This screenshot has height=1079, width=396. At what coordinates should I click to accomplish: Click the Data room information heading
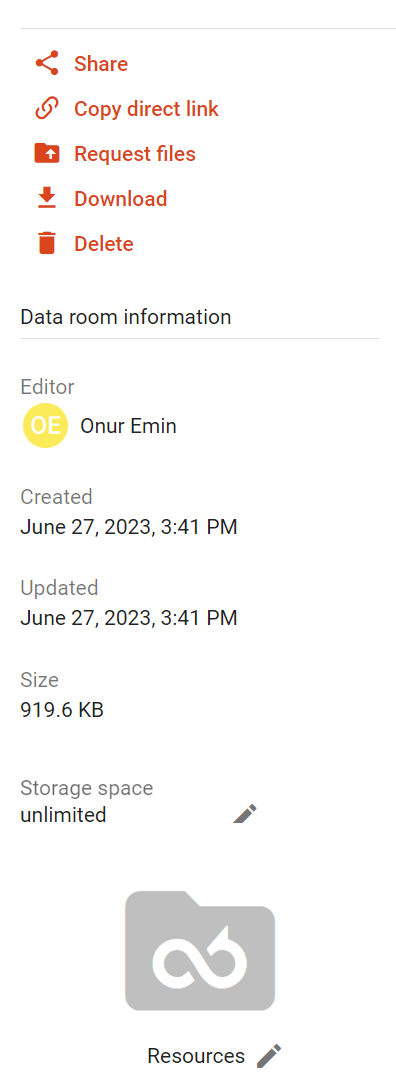pyautogui.click(x=126, y=317)
